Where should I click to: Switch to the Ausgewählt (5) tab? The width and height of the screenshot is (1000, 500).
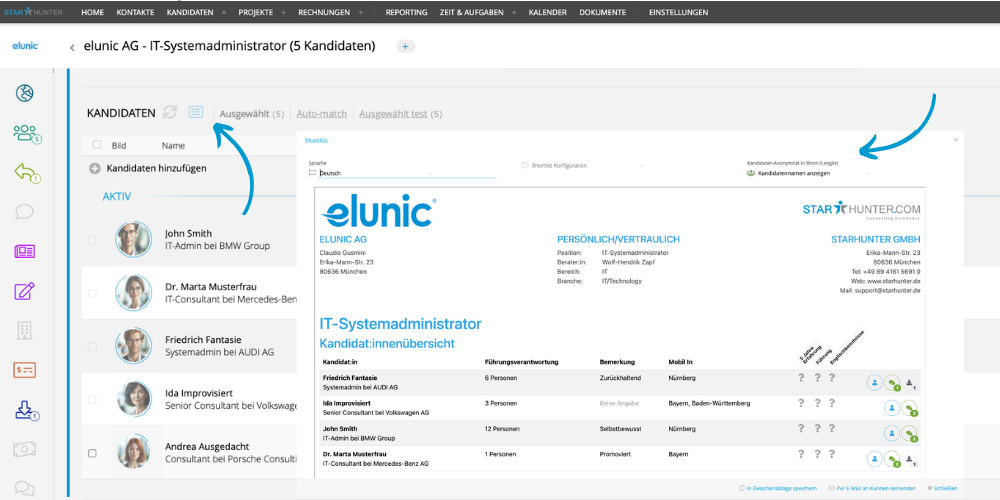click(251, 114)
